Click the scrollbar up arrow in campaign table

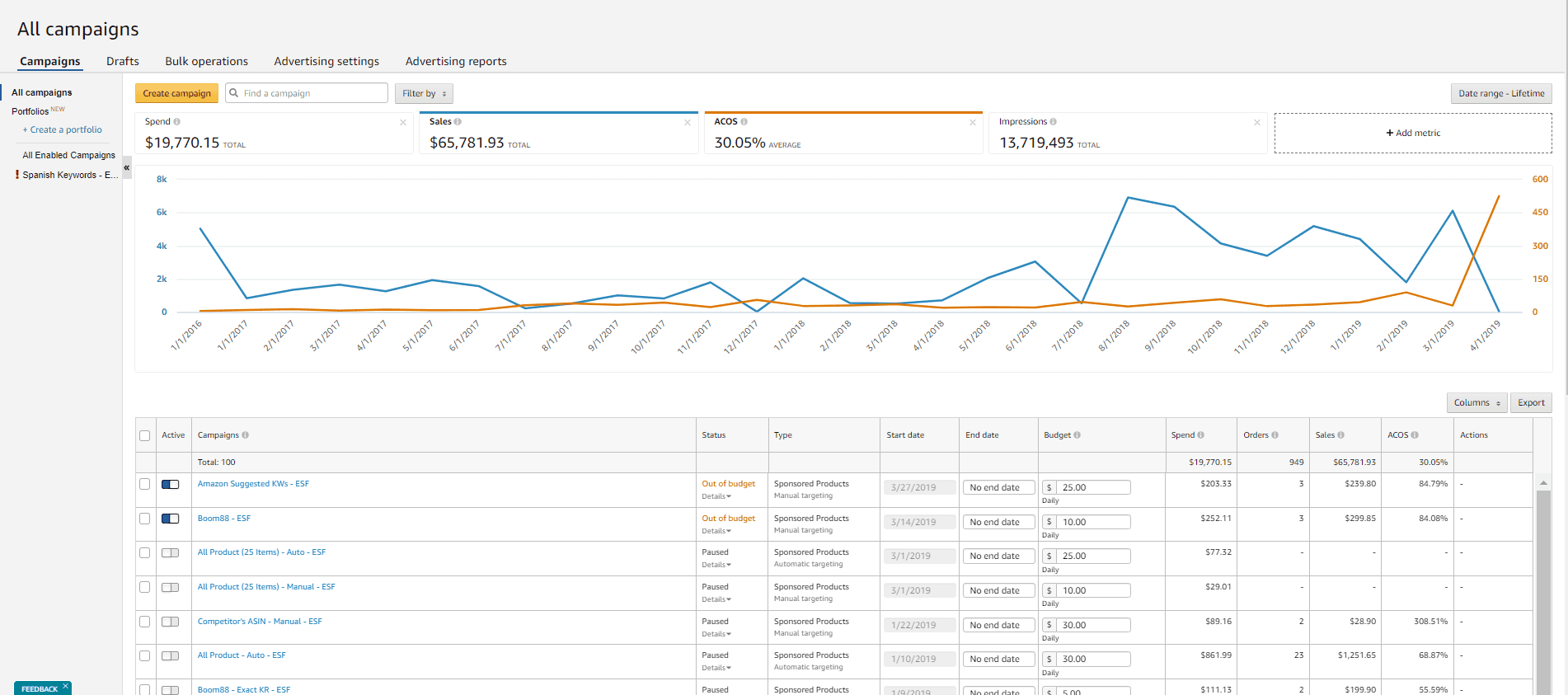(1543, 482)
